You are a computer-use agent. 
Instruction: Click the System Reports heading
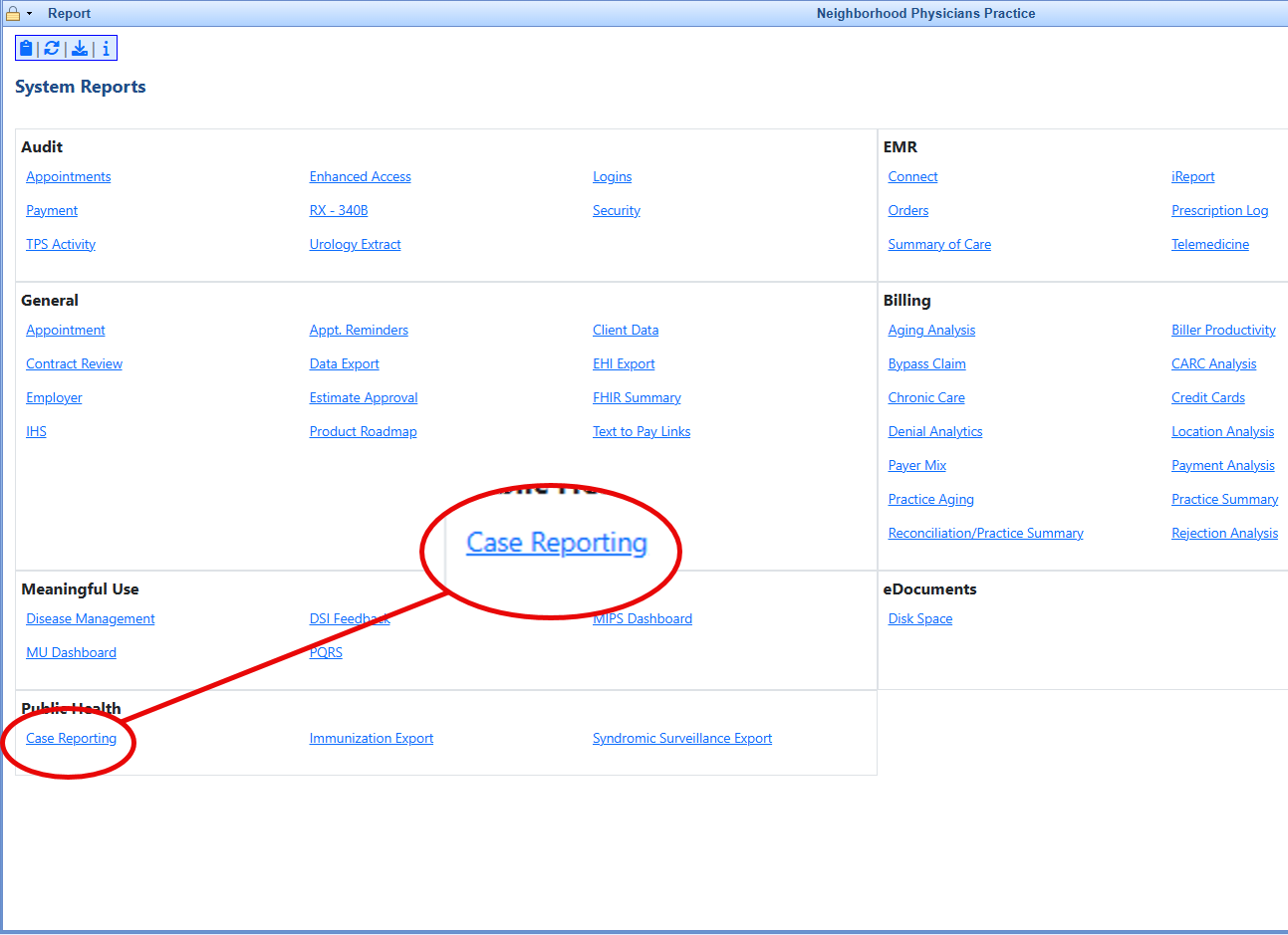click(81, 87)
